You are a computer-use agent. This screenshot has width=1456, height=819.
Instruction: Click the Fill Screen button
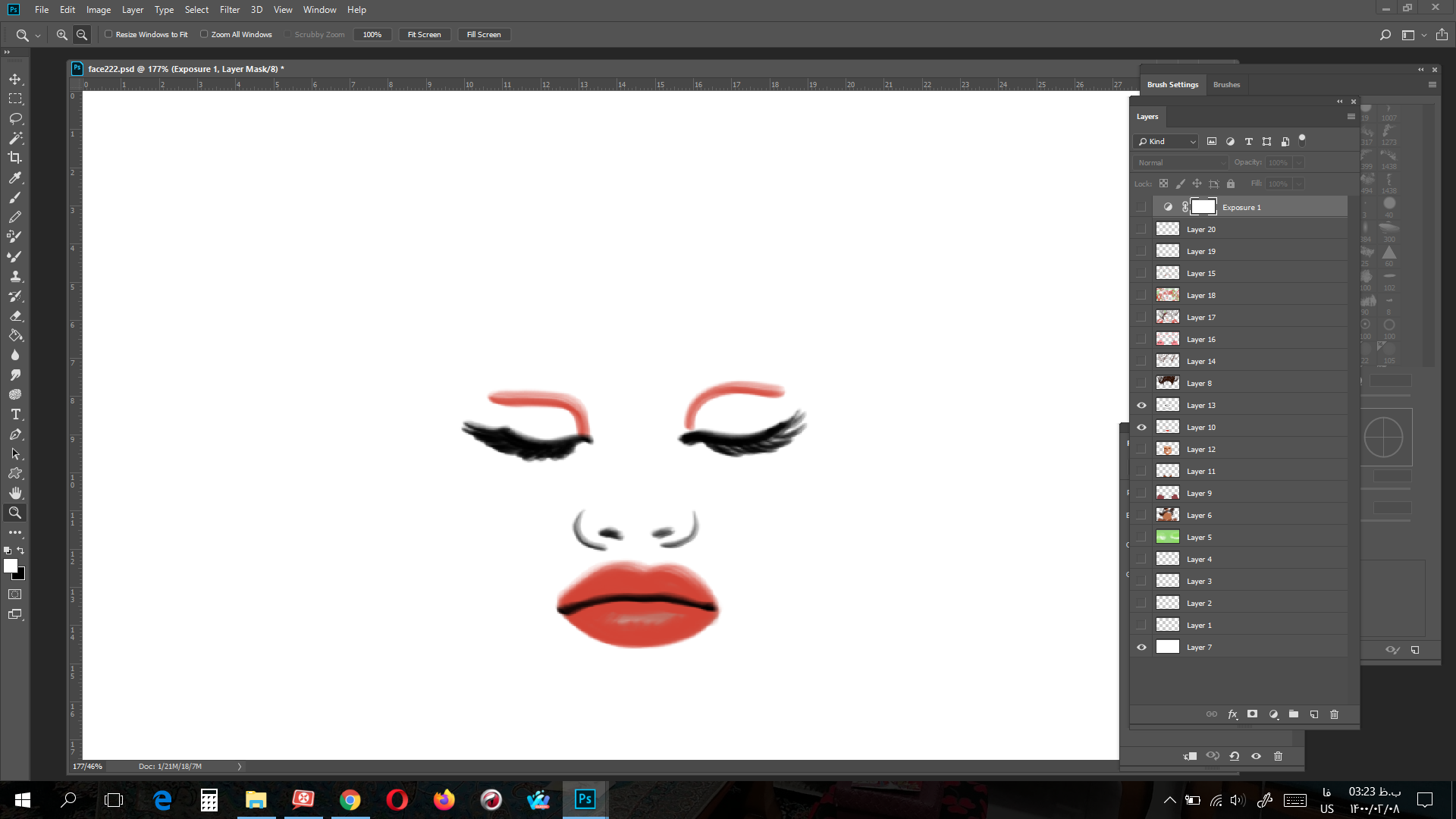484,35
